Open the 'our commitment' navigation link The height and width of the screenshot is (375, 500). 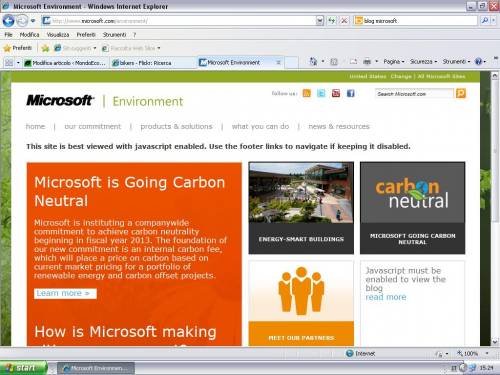click(93, 126)
